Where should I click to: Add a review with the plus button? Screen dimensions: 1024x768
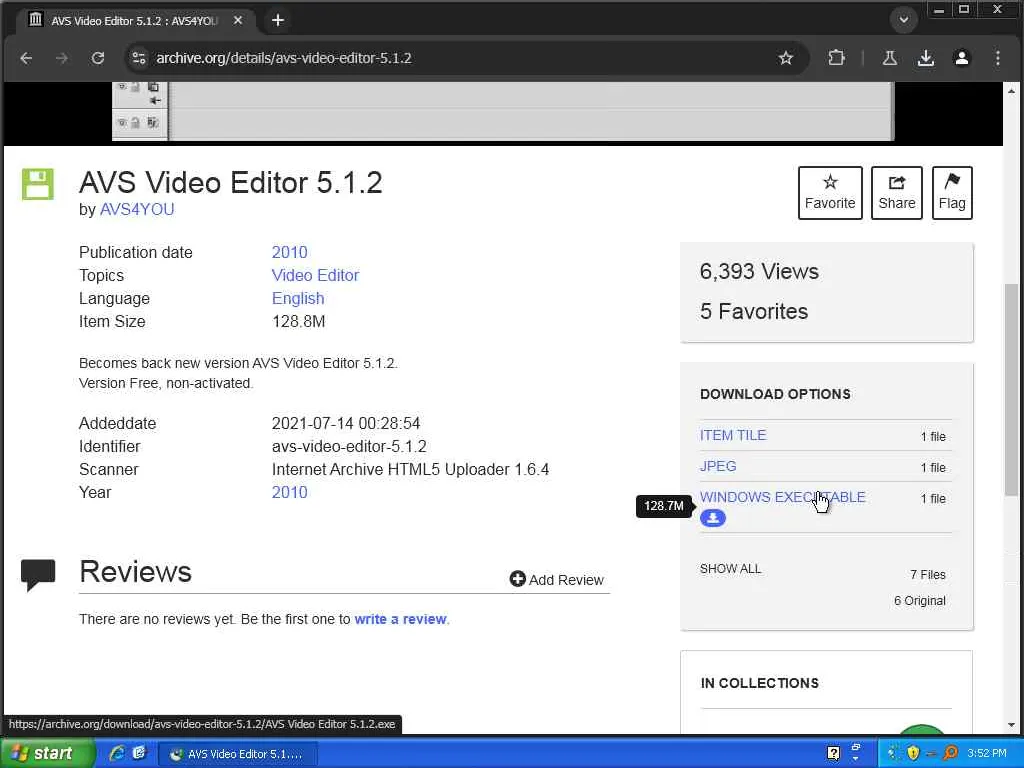556,579
